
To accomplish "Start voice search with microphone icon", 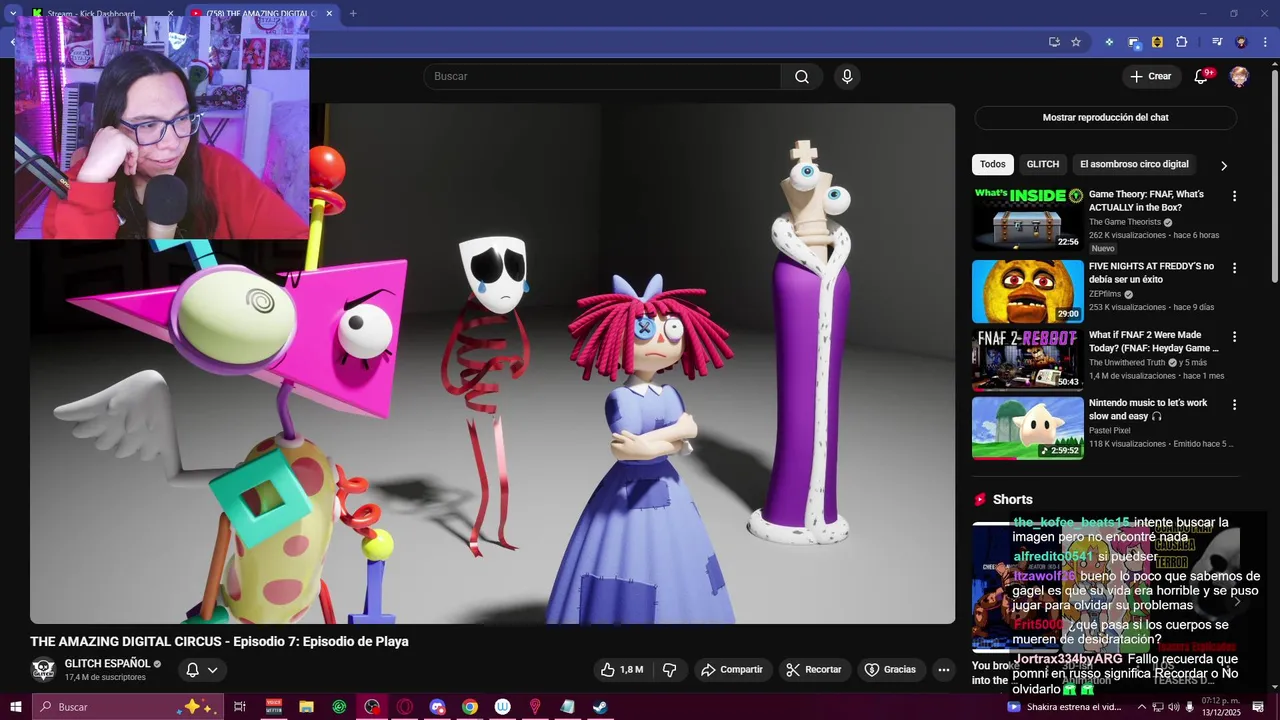I will tap(847, 77).
